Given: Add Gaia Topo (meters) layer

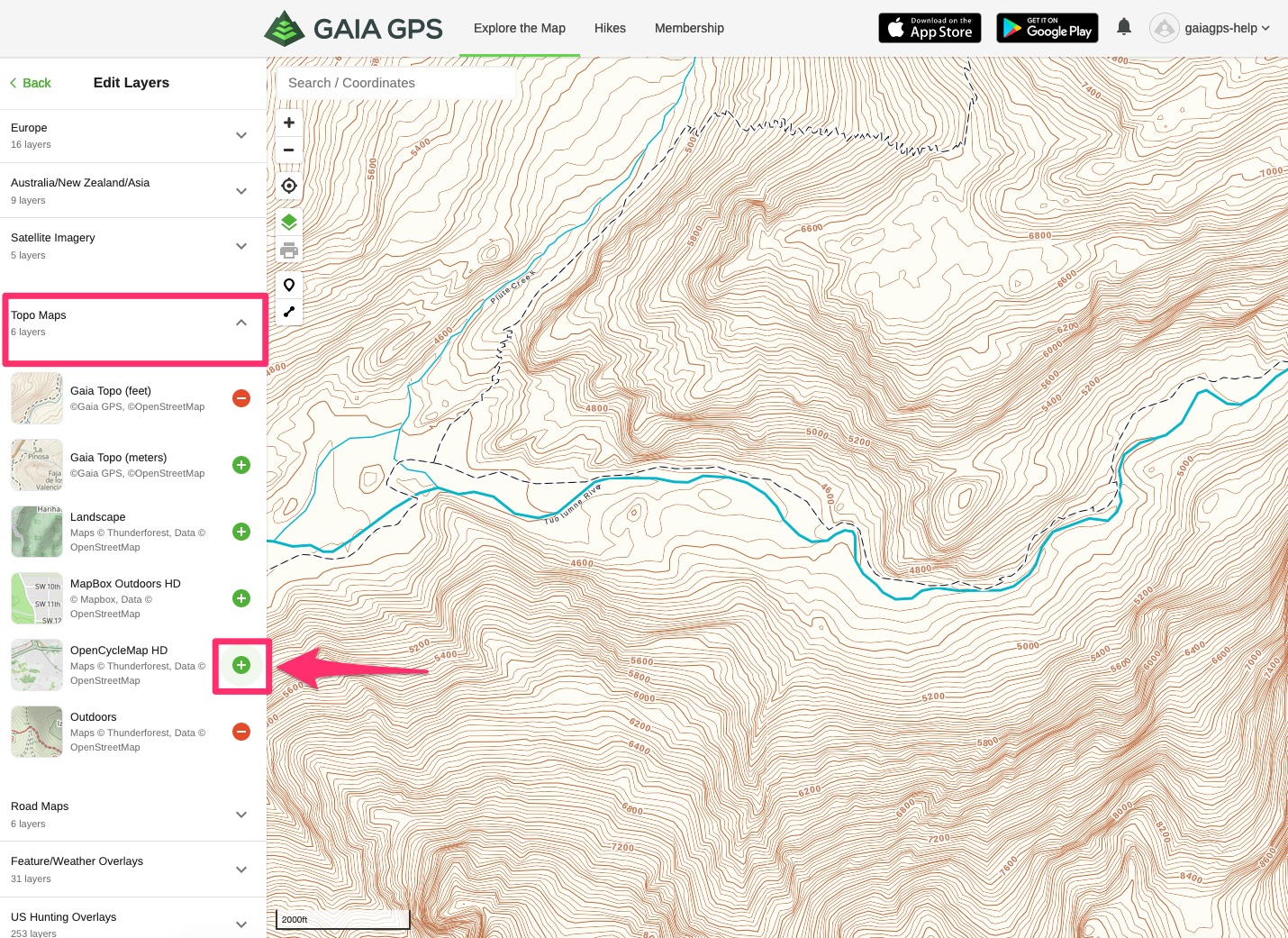Looking at the screenshot, I should (241, 465).
